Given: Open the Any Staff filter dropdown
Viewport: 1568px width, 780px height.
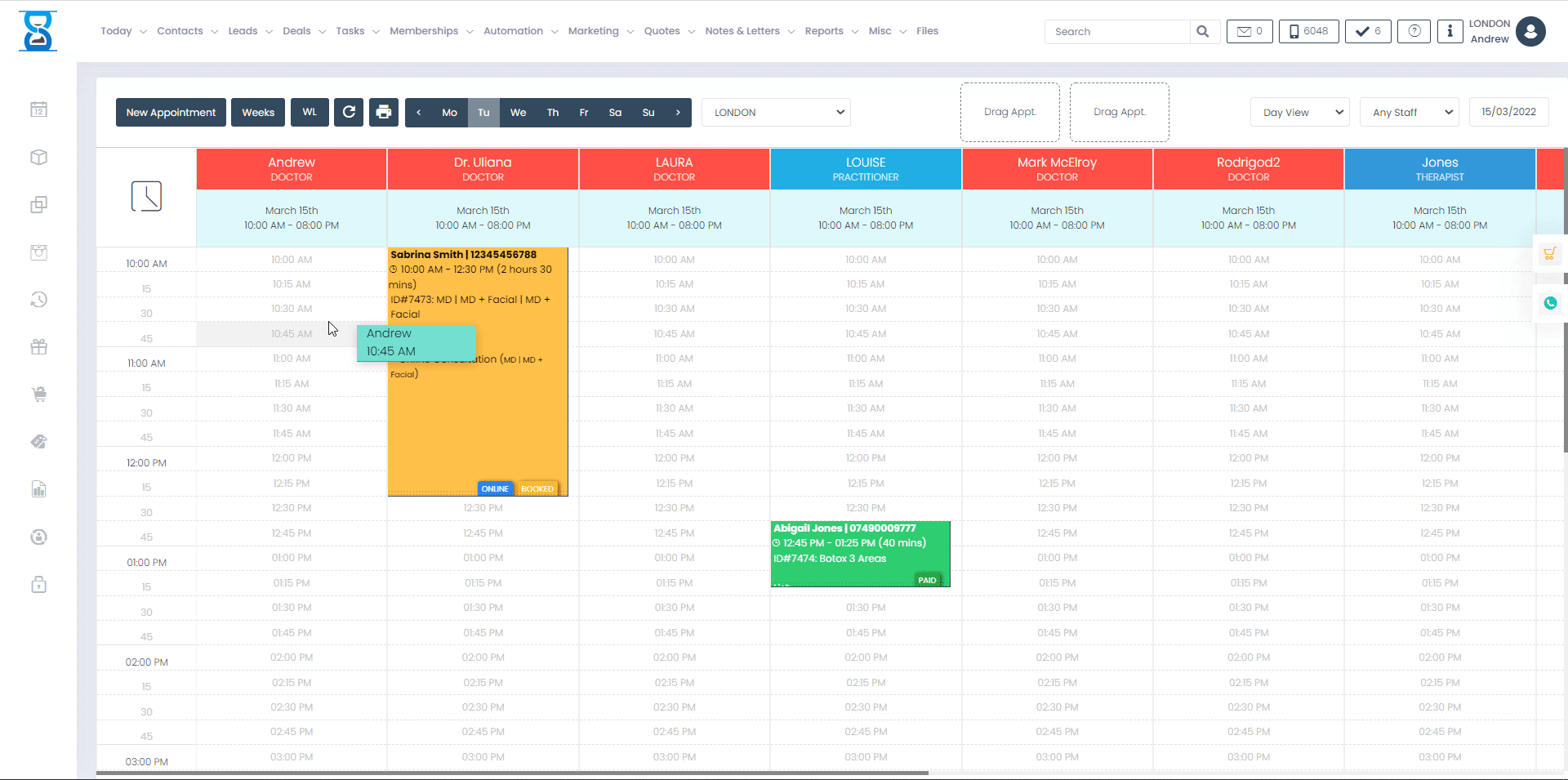Looking at the screenshot, I should [1410, 113].
